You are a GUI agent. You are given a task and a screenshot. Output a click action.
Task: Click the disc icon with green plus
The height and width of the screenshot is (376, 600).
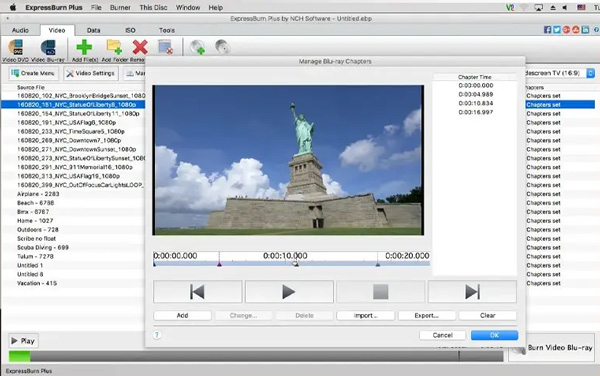197,47
